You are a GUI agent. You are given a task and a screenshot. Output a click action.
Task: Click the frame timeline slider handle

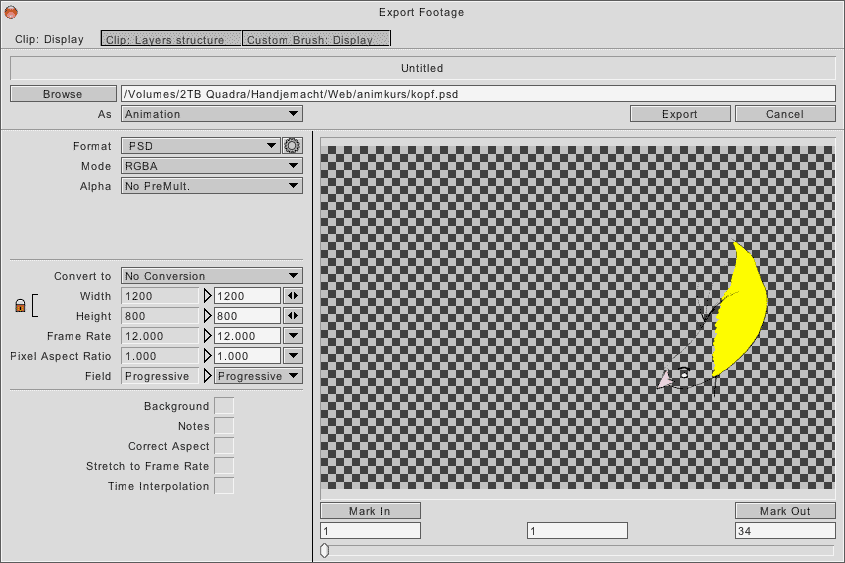coord(324,550)
